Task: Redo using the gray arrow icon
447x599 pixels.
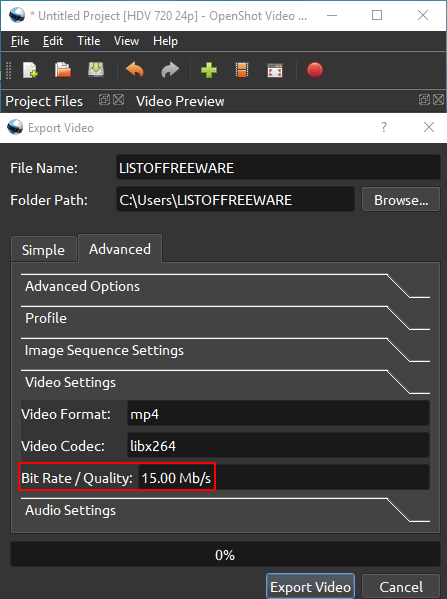Action: (x=170, y=70)
